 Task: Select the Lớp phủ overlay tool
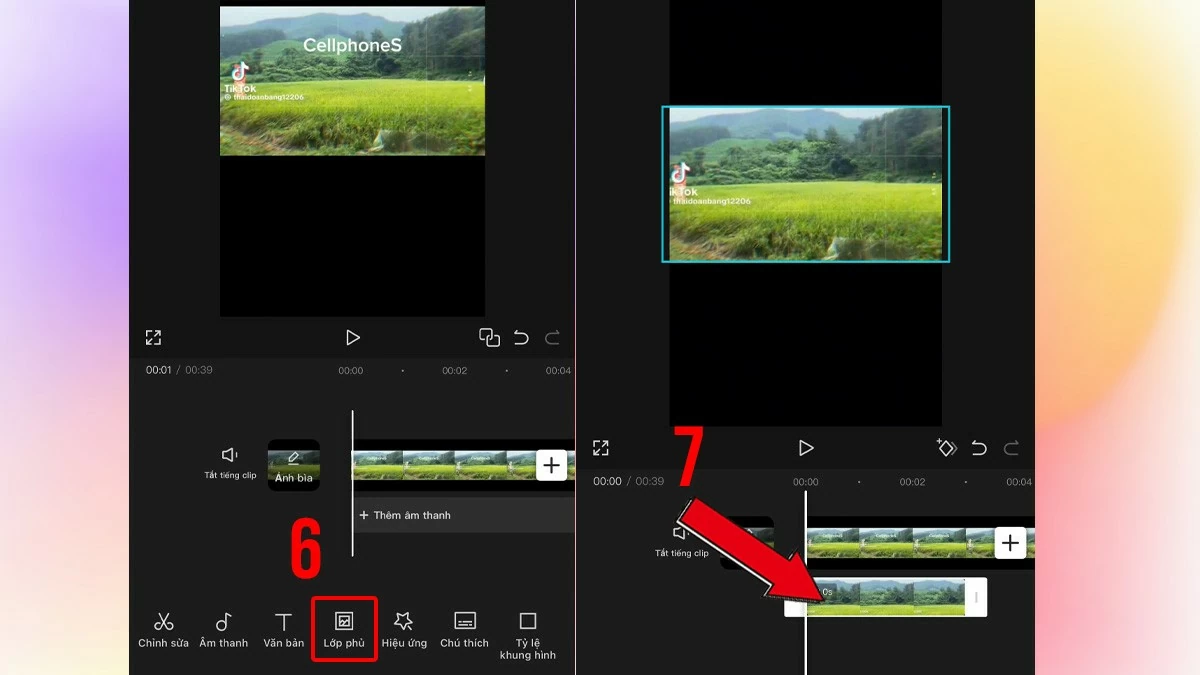pyautogui.click(x=344, y=629)
